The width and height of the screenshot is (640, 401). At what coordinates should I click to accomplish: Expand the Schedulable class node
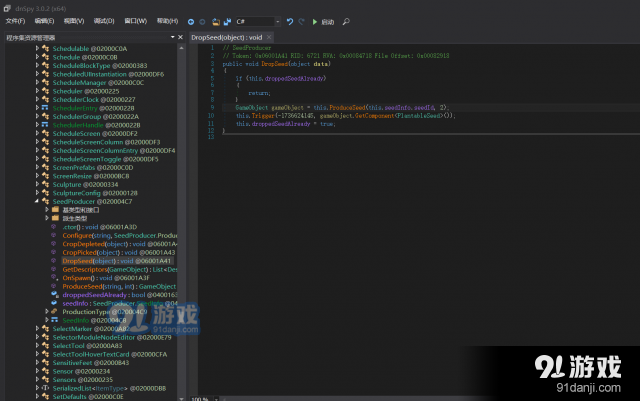[37, 48]
